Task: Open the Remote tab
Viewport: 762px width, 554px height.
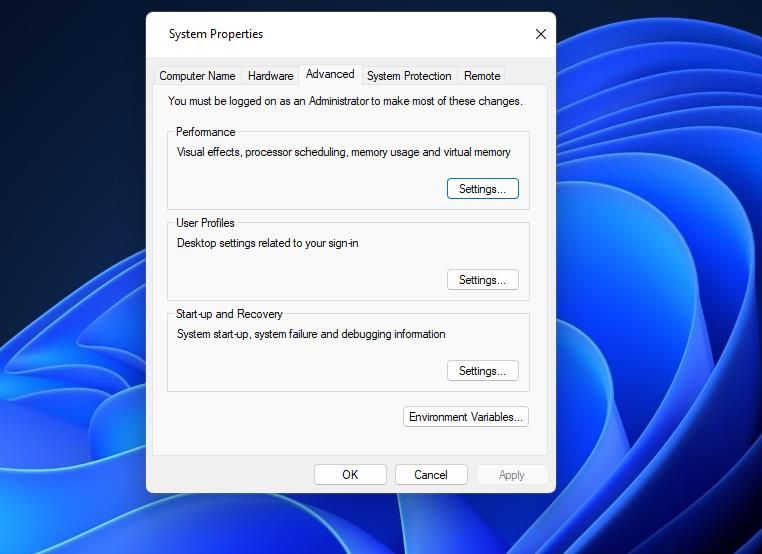Action: point(482,76)
